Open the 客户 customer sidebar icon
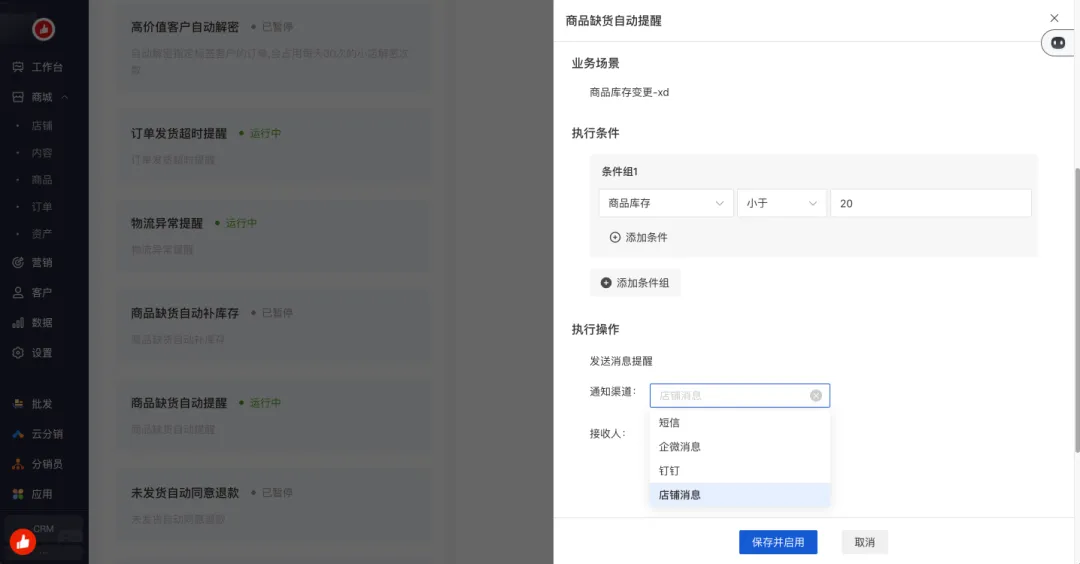The image size is (1080, 564). pyautogui.click(x=18, y=293)
